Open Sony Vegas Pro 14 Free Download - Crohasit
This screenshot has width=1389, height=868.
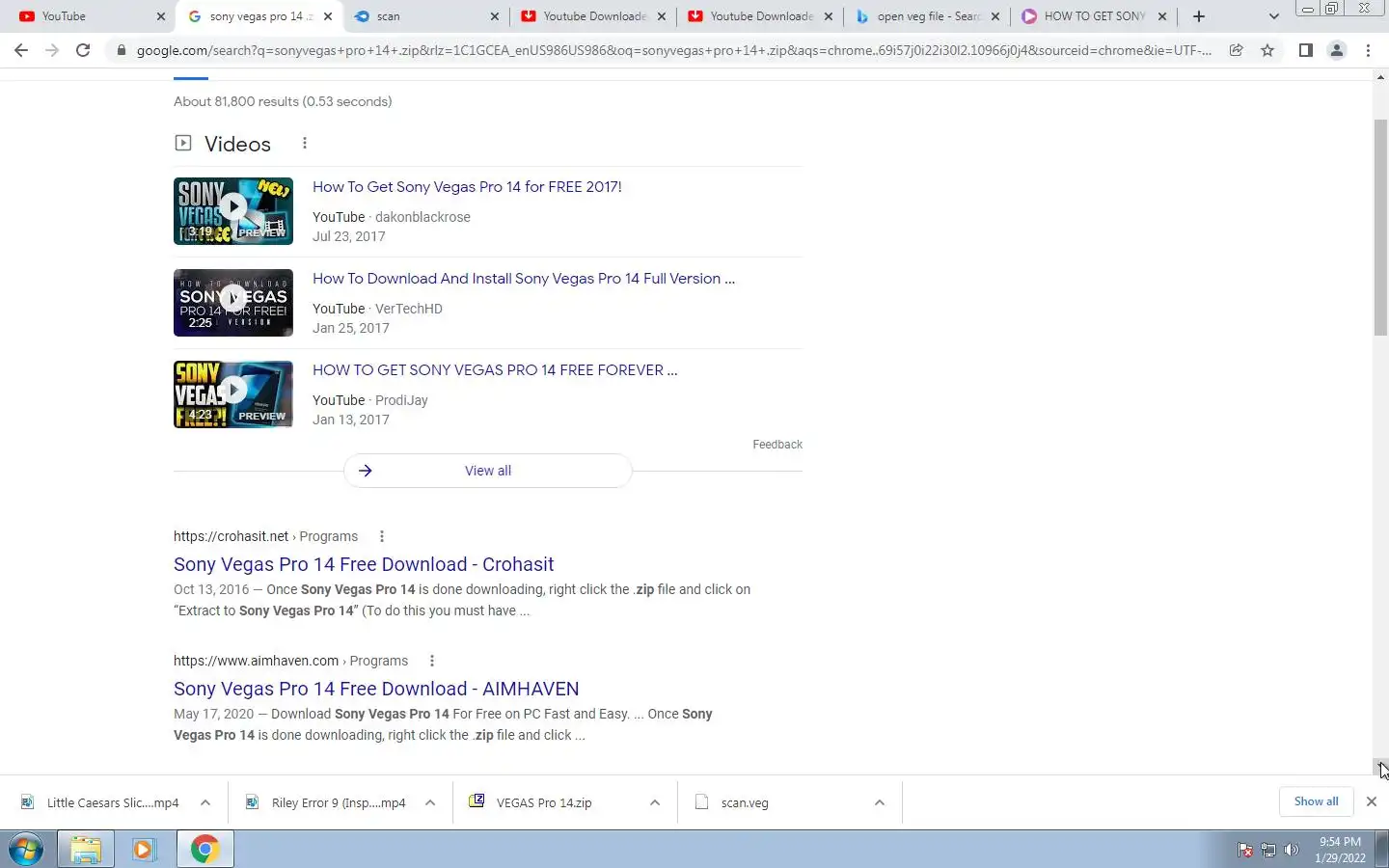click(364, 564)
